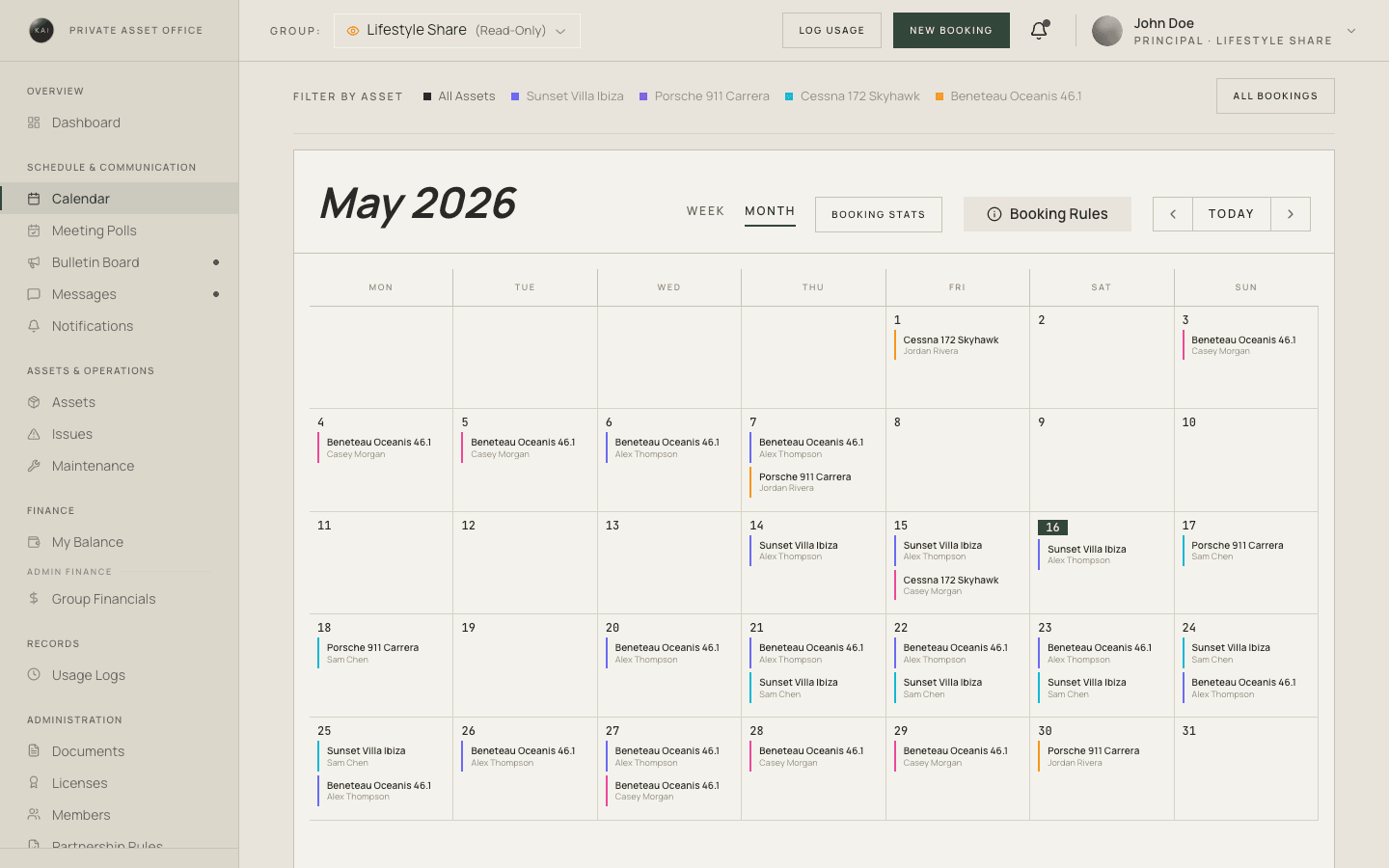Viewport: 1389px width, 868px height.
Task: Click the Members people icon
Action: (34, 815)
